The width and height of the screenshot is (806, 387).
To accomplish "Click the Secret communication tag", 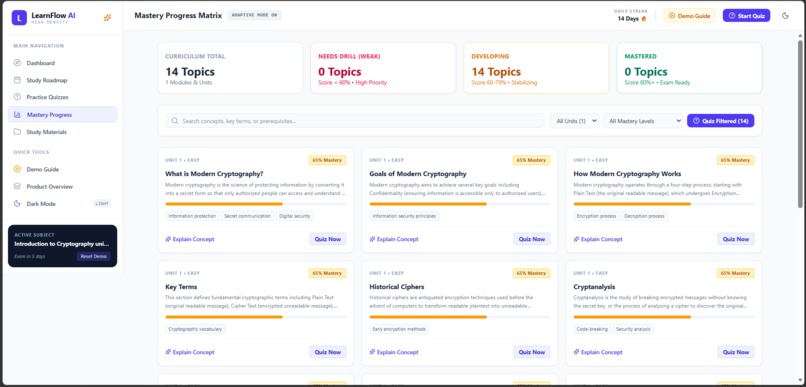I will (247, 216).
